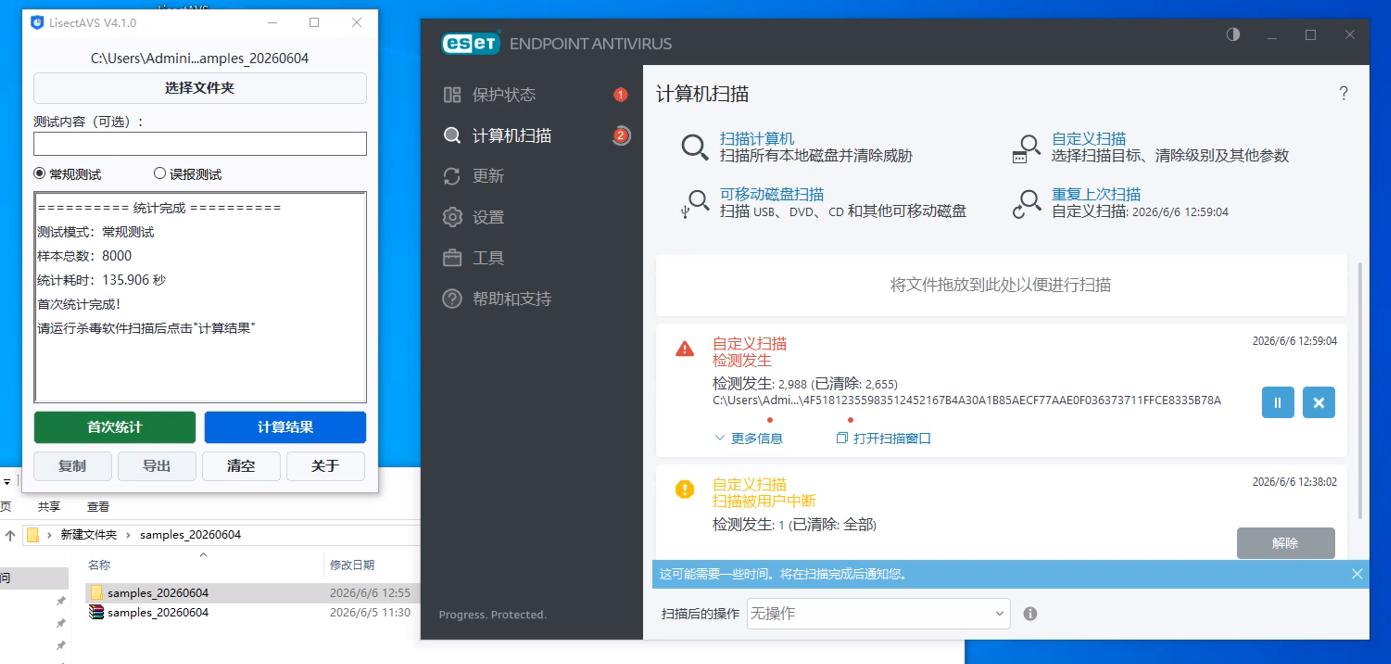Click the 清空 button
This screenshot has height=664, width=1391.
pyautogui.click(x=241, y=466)
